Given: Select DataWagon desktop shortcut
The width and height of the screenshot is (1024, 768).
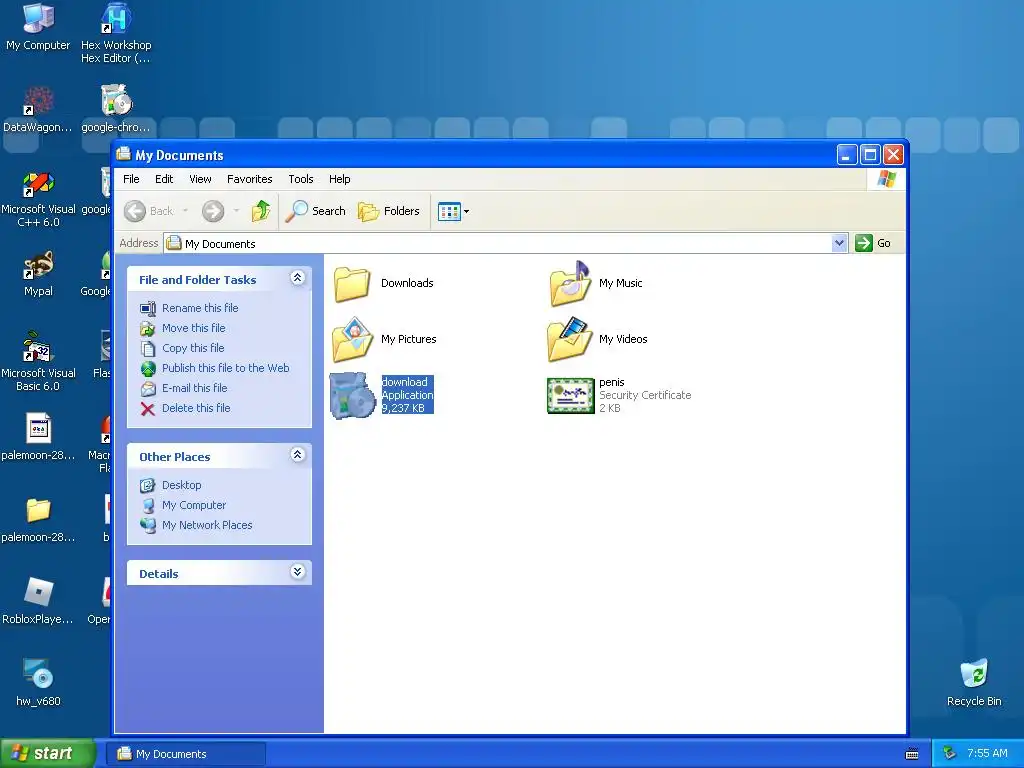Looking at the screenshot, I should (38, 109).
